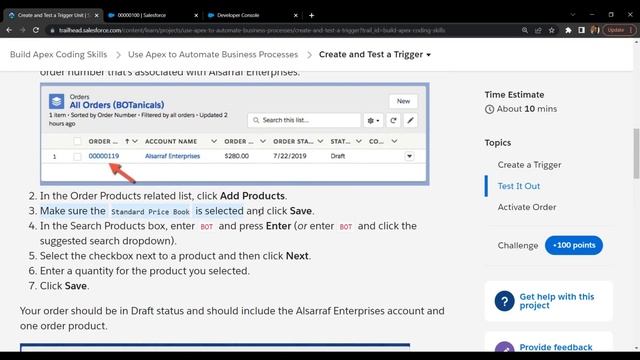The height and width of the screenshot is (360, 640).
Task: Click the Provide feedback link
Action: (556, 347)
